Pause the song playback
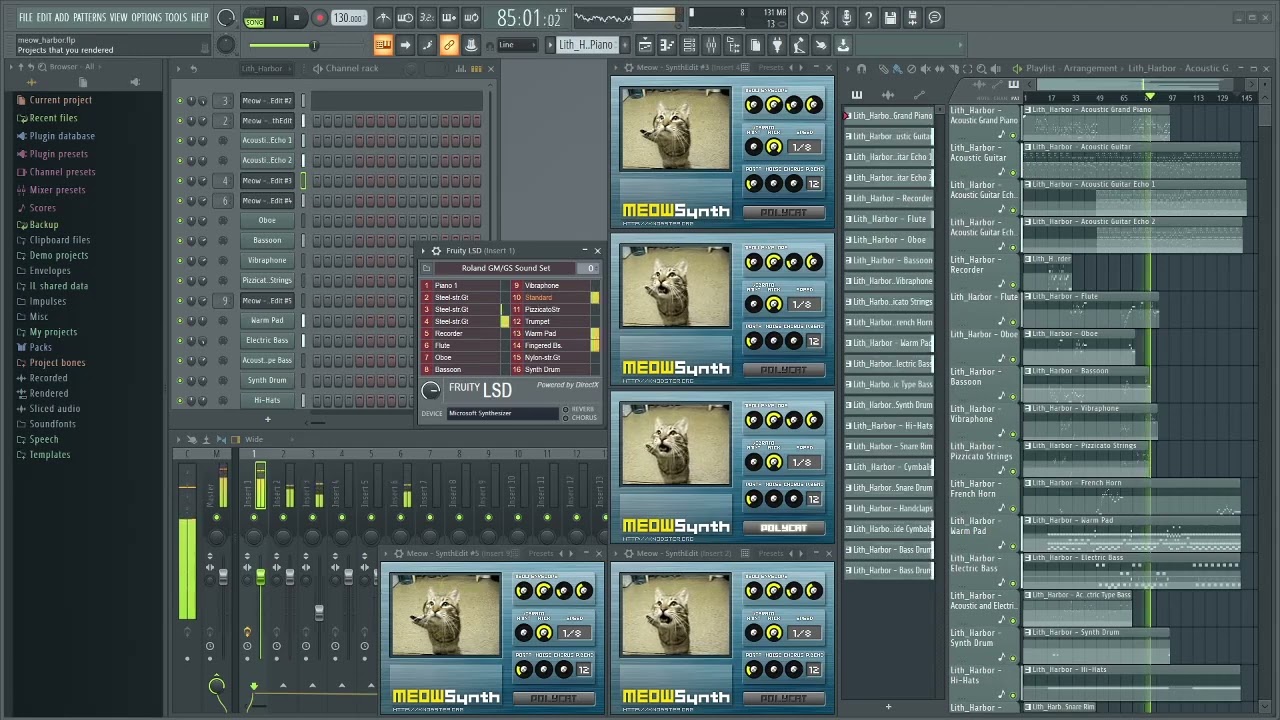The height and width of the screenshot is (720, 1280). pyautogui.click(x=275, y=18)
